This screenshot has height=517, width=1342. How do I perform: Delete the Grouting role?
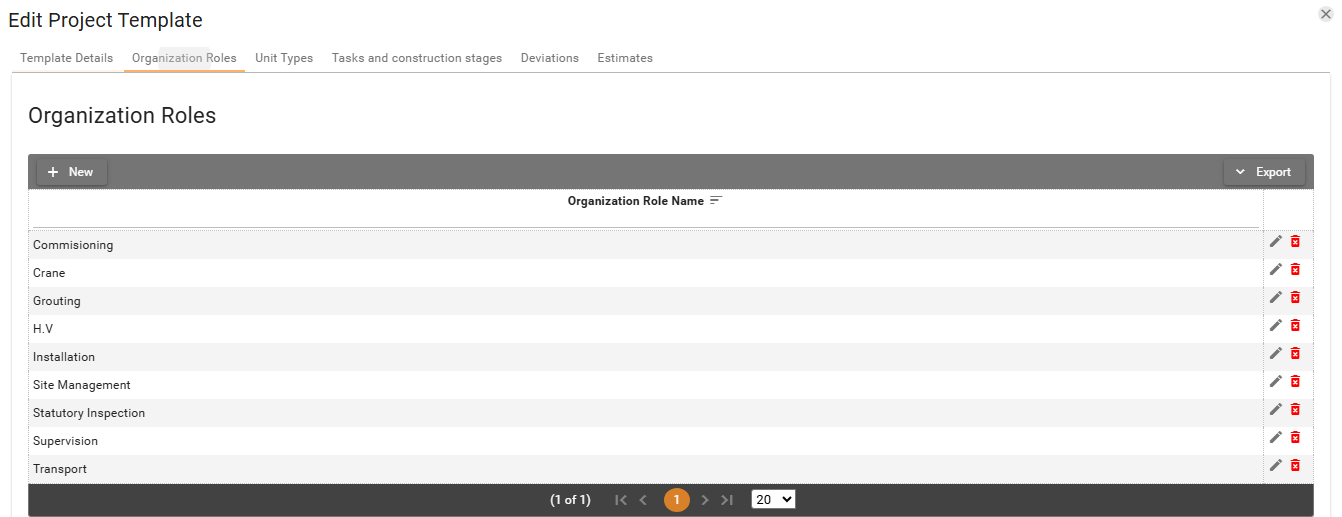click(x=1295, y=297)
